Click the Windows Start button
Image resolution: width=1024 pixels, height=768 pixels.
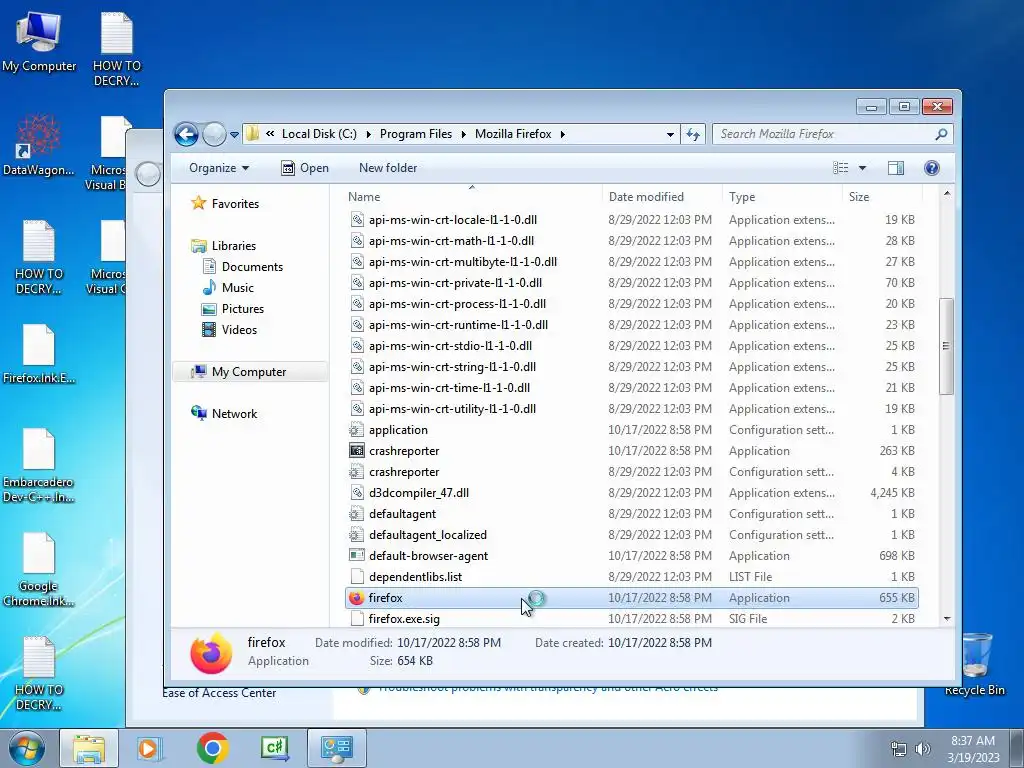pos(26,748)
